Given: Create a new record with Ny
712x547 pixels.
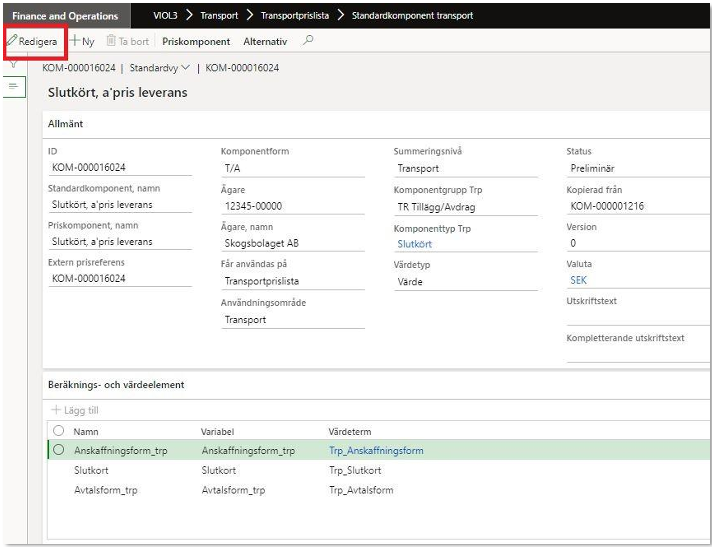Looking at the screenshot, I should click(x=82, y=42).
